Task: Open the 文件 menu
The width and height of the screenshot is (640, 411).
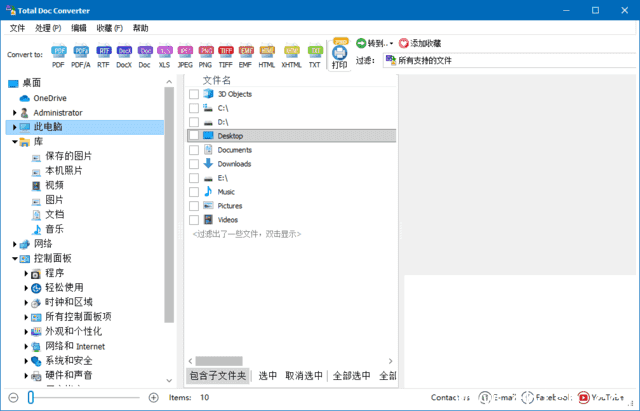Action: pos(18,28)
